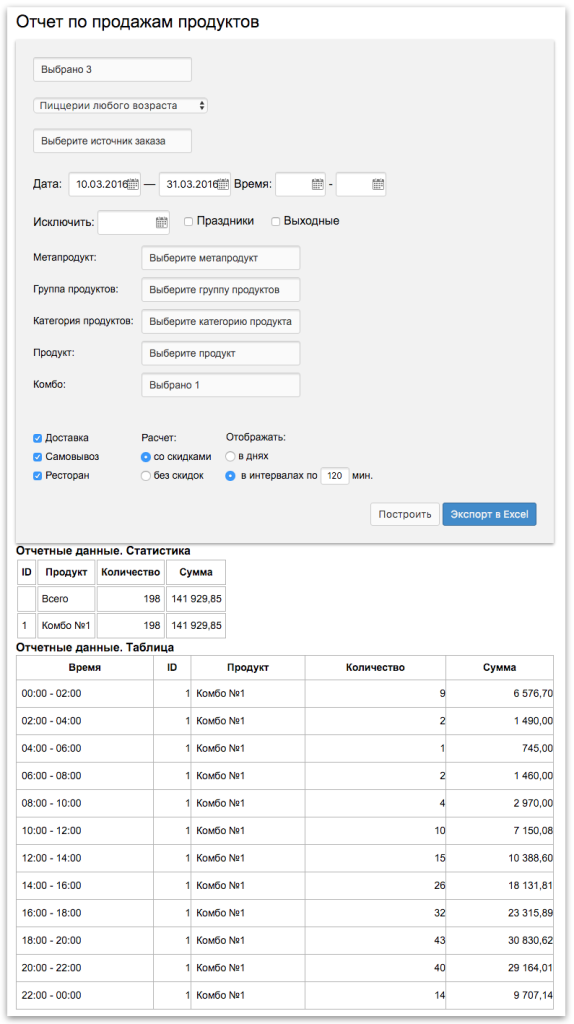Open calendar icon of end date 31.03.2016

pyautogui.click(x=224, y=184)
